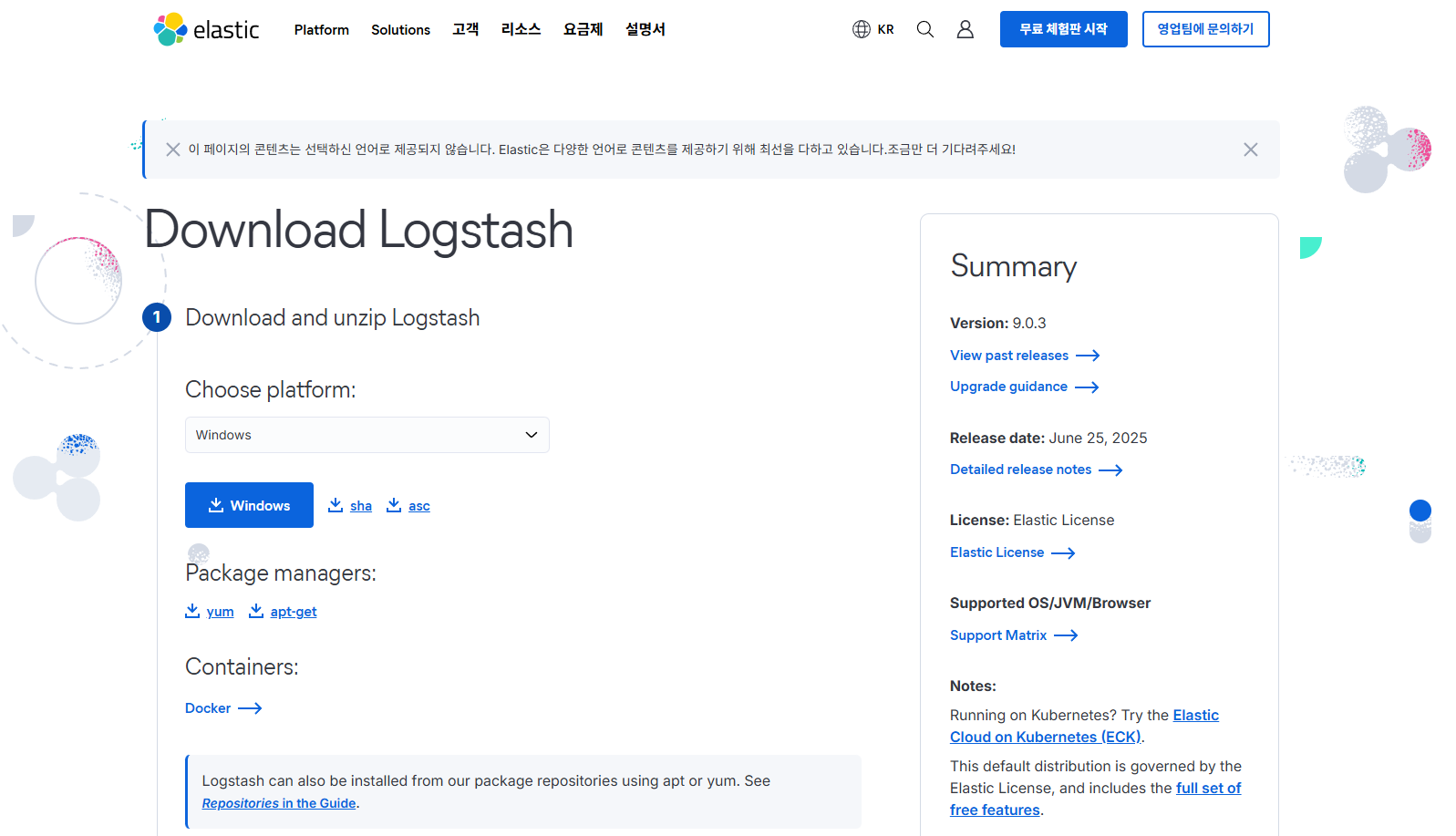Open the 고객 menu
This screenshot has height=836, width=1456.
point(465,29)
